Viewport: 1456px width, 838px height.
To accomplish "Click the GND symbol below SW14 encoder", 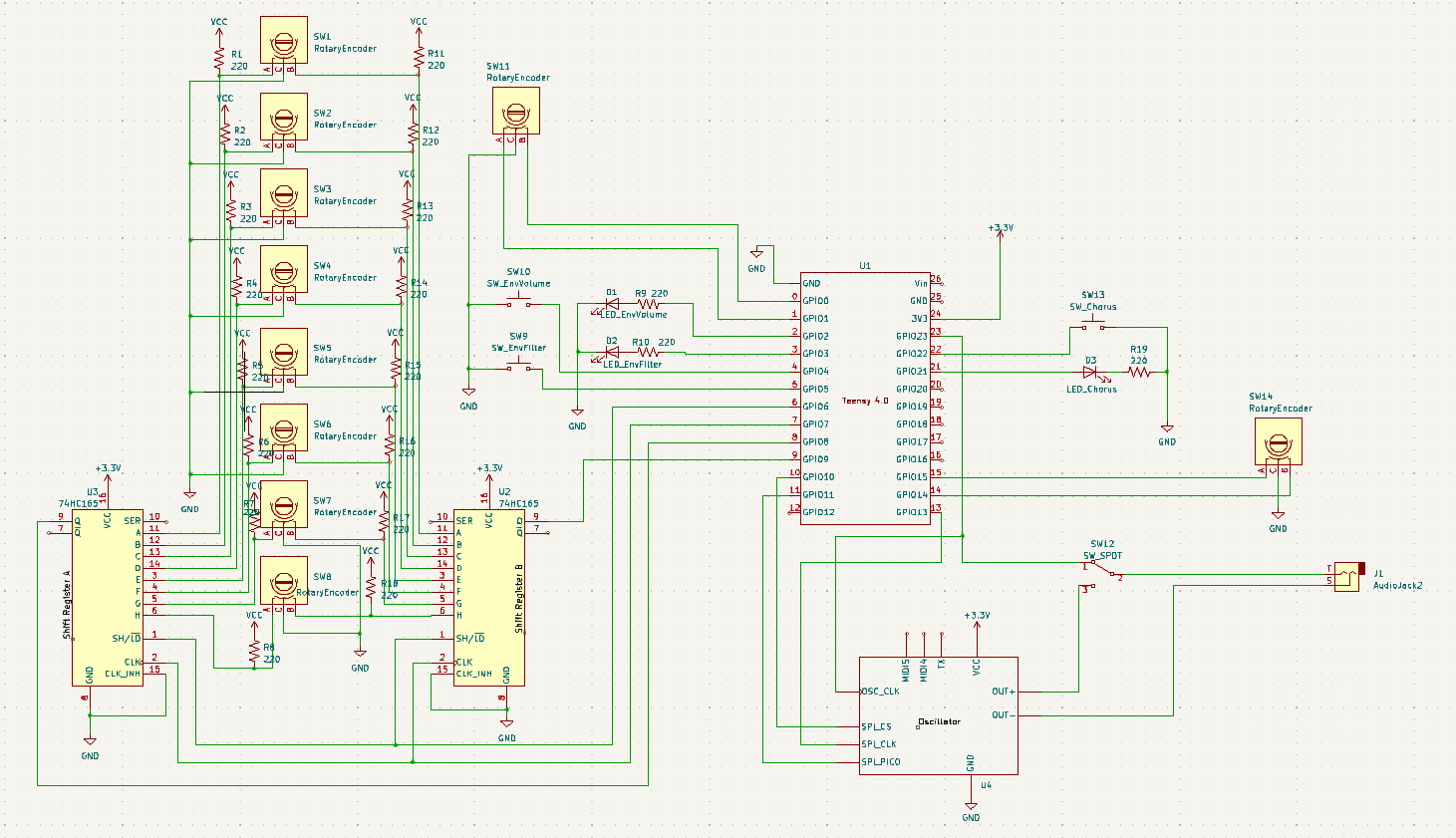I will (x=1278, y=518).
